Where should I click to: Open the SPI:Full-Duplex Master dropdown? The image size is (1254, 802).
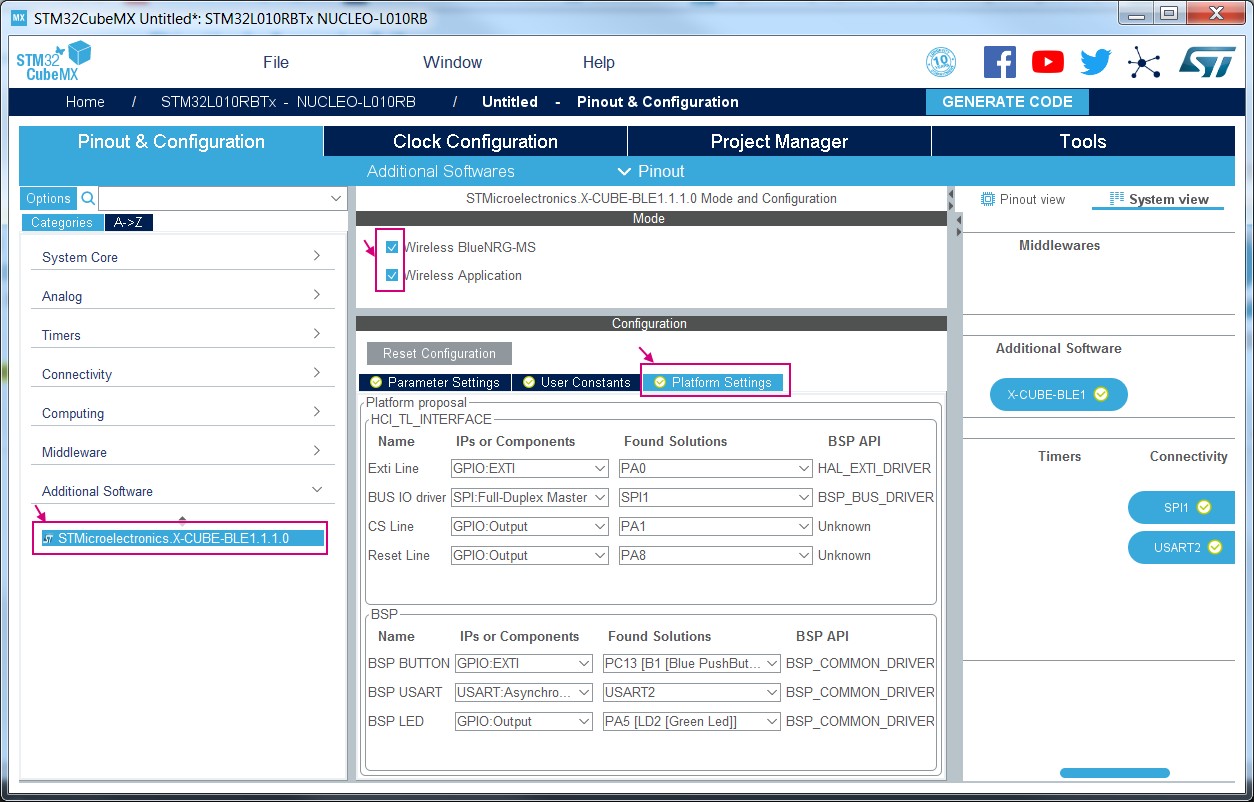point(529,497)
